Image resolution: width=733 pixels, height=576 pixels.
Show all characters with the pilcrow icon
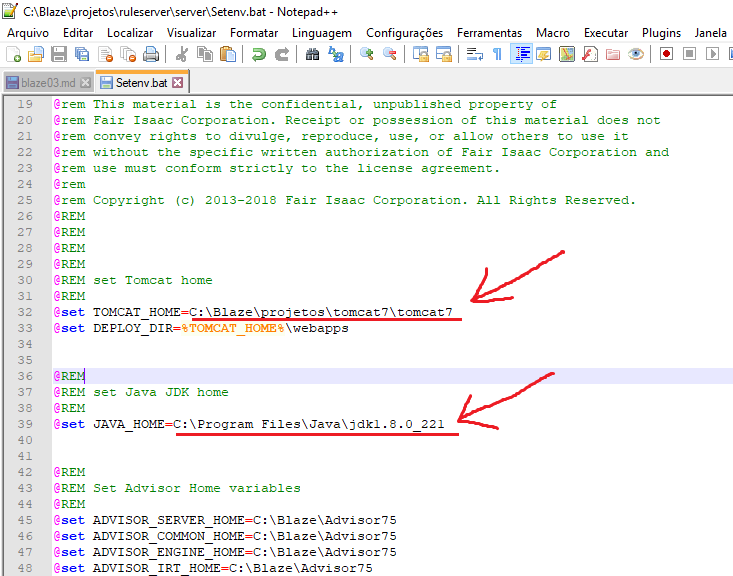[x=497, y=54]
